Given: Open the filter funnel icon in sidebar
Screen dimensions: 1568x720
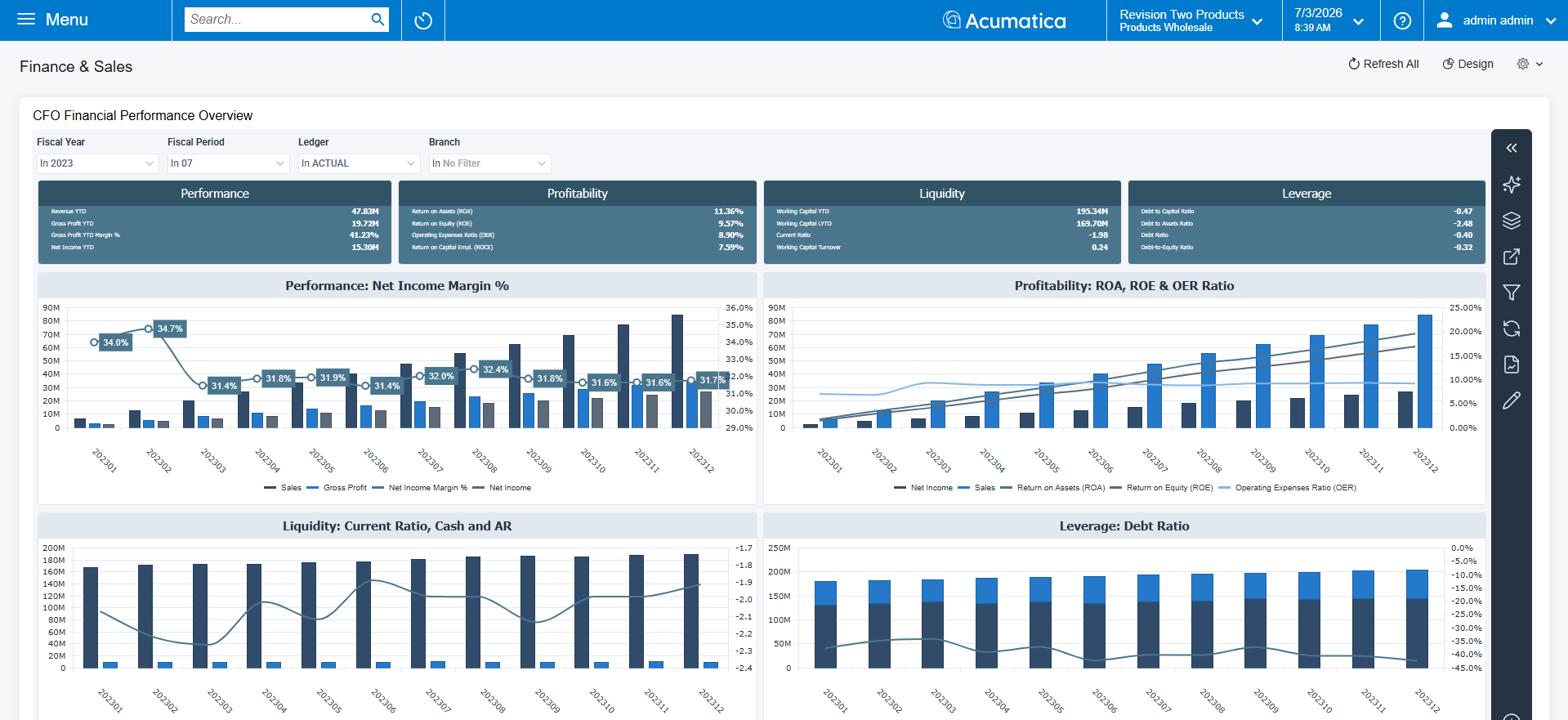Looking at the screenshot, I should point(1512,293).
